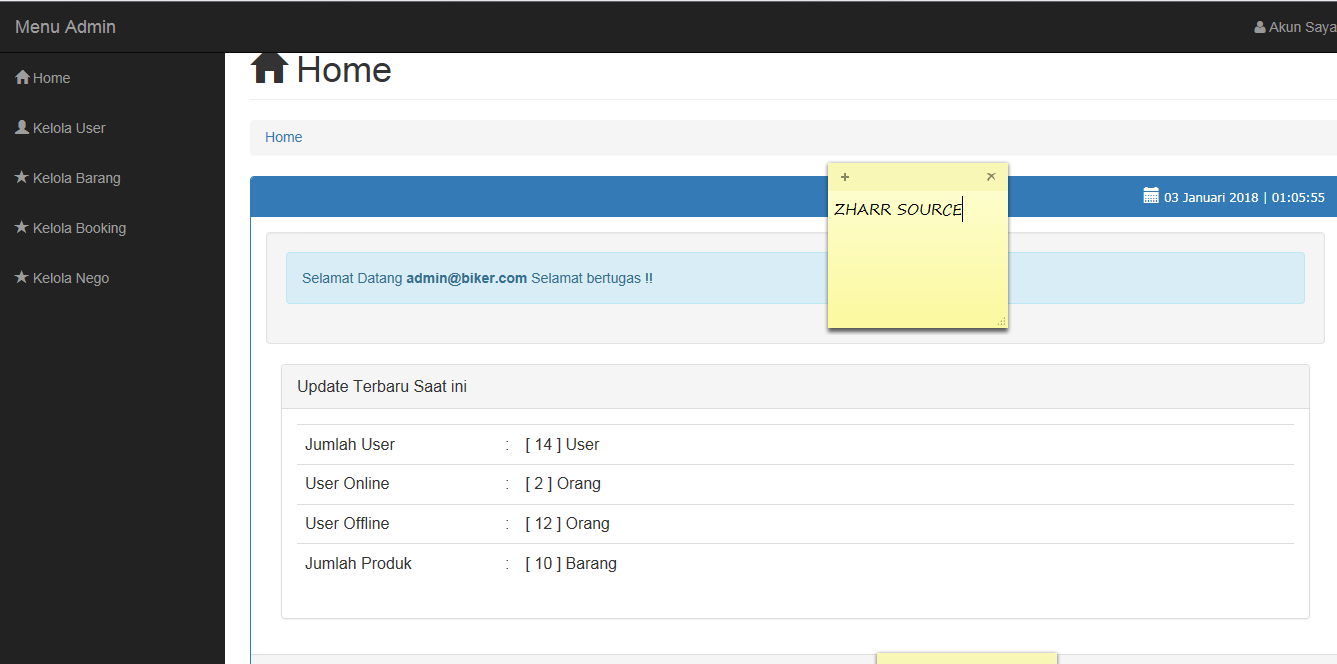The height and width of the screenshot is (664, 1337).
Task: Click the large home icon in page heading
Action: (269, 67)
